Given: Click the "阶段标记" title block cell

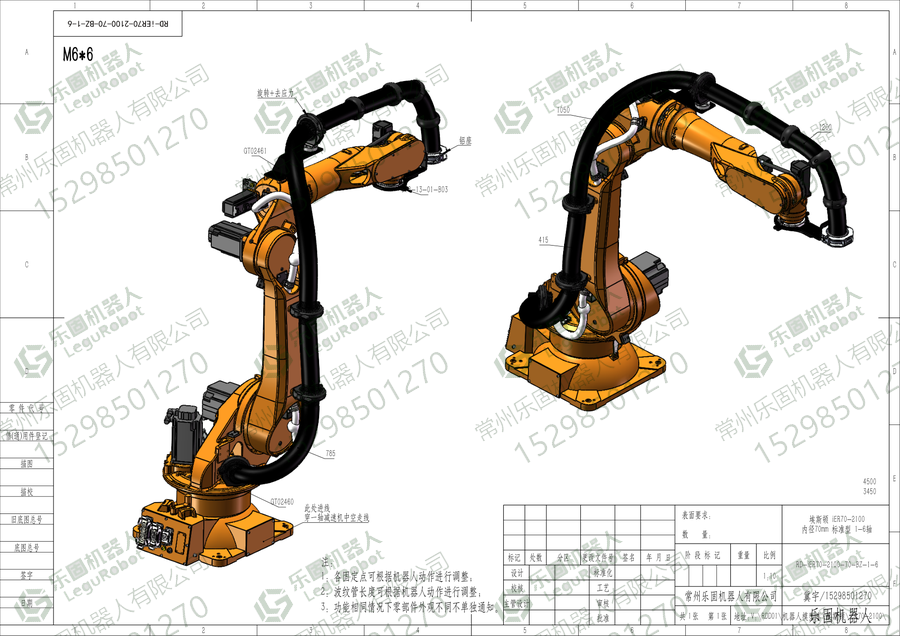Looking at the screenshot, I should pyautogui.click(x=703, y=555).
